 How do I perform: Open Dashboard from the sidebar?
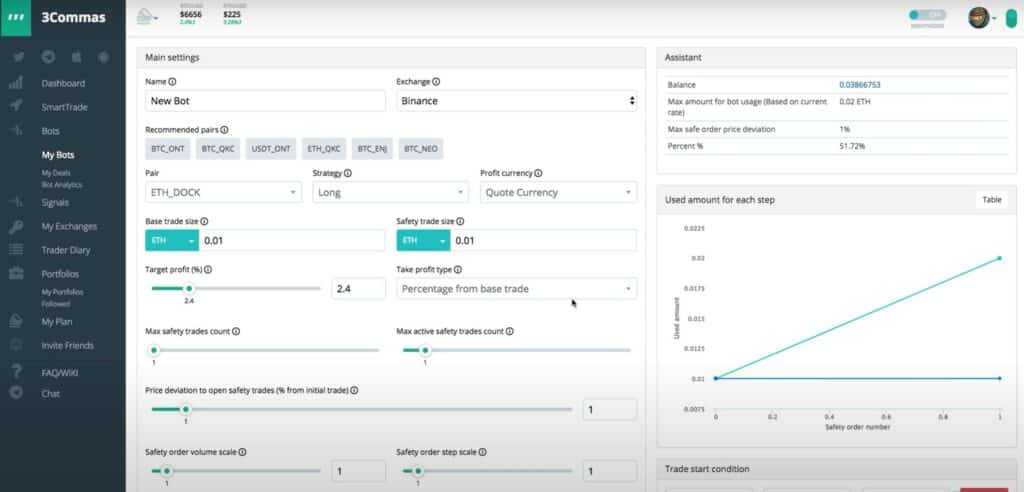click(63, 83)
